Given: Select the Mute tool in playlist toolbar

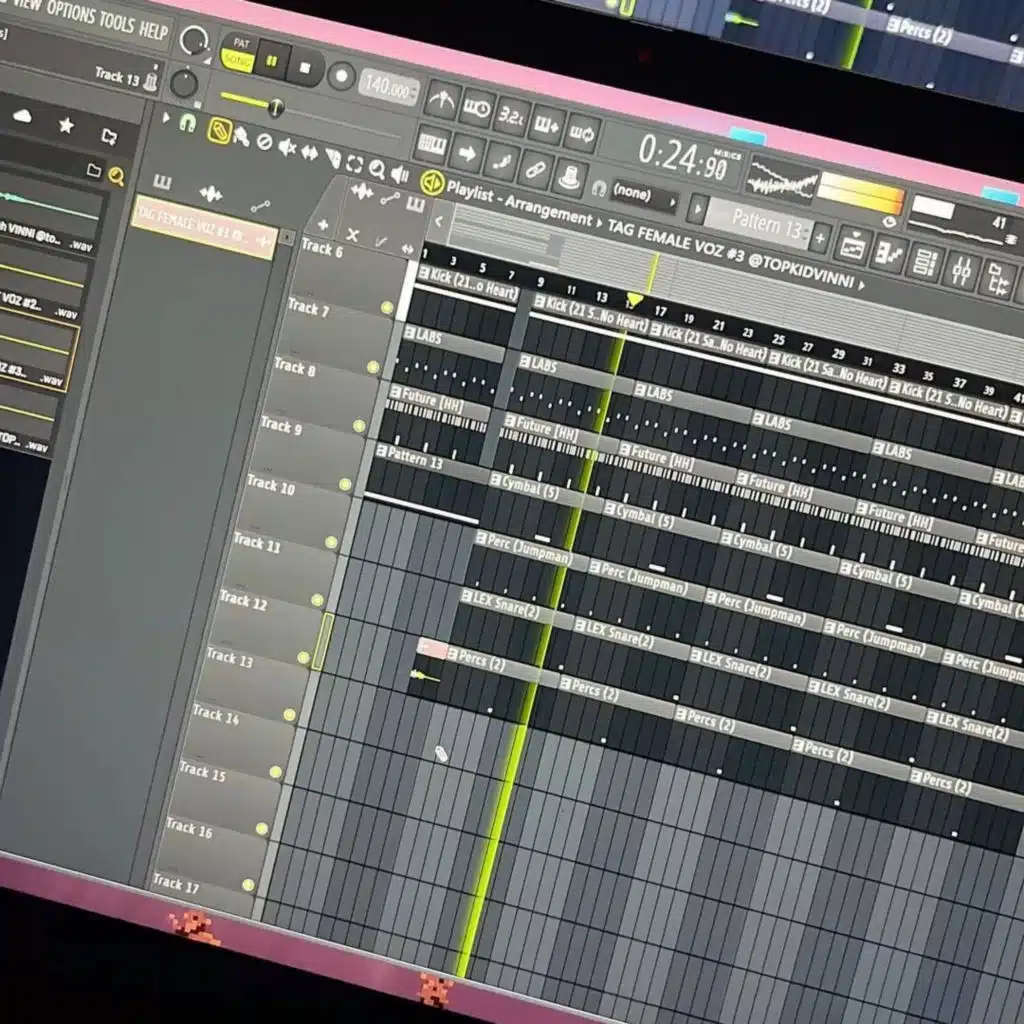Looking at the screenshot, I should click(287, 147).
